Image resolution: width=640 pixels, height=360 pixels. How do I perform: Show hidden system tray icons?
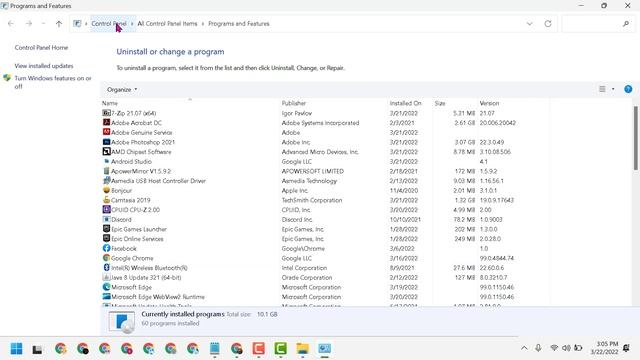[x=524, y=348]
